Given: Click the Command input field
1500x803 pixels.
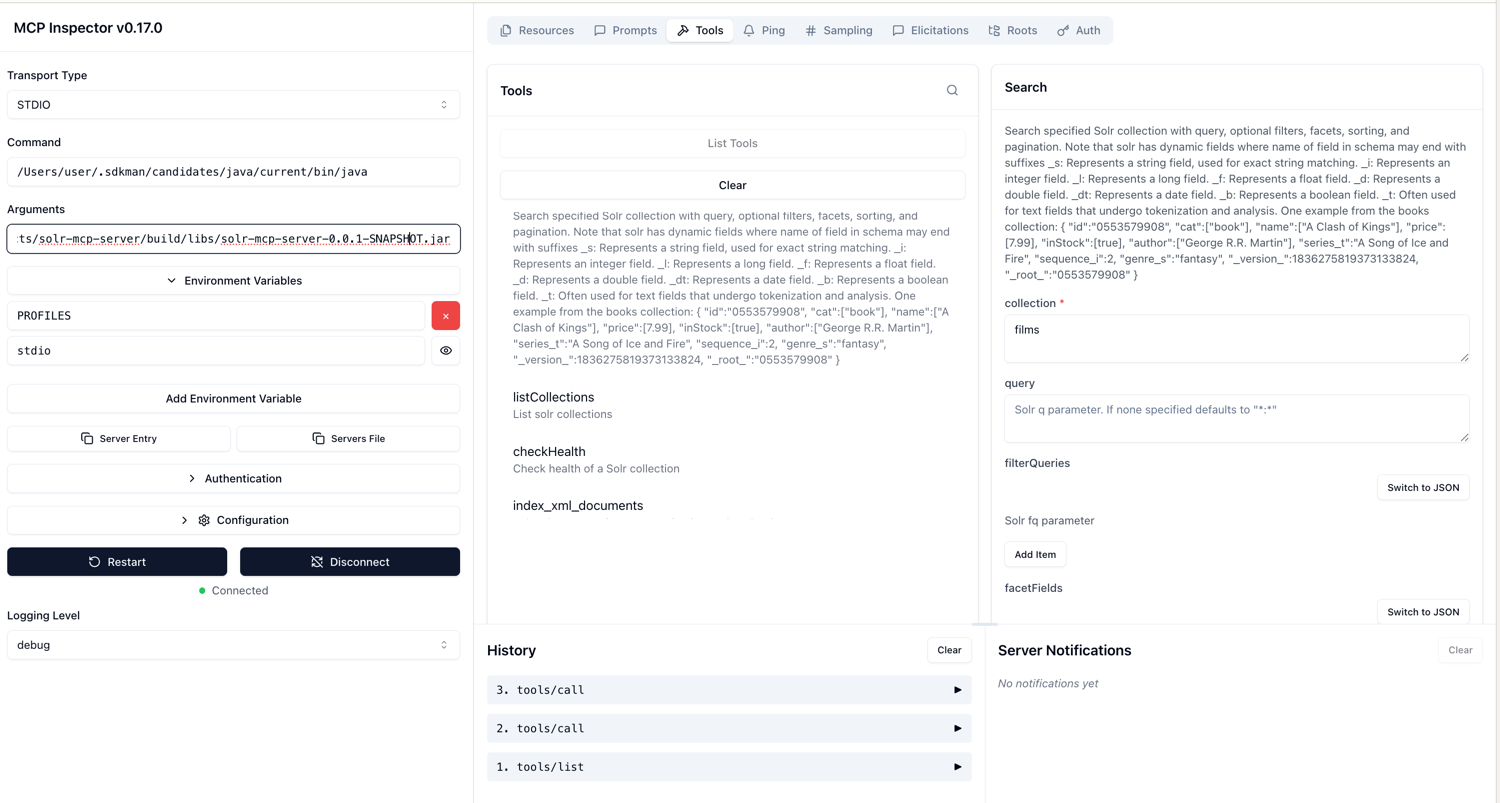Looking at the screenshot, I should [233, 172].
